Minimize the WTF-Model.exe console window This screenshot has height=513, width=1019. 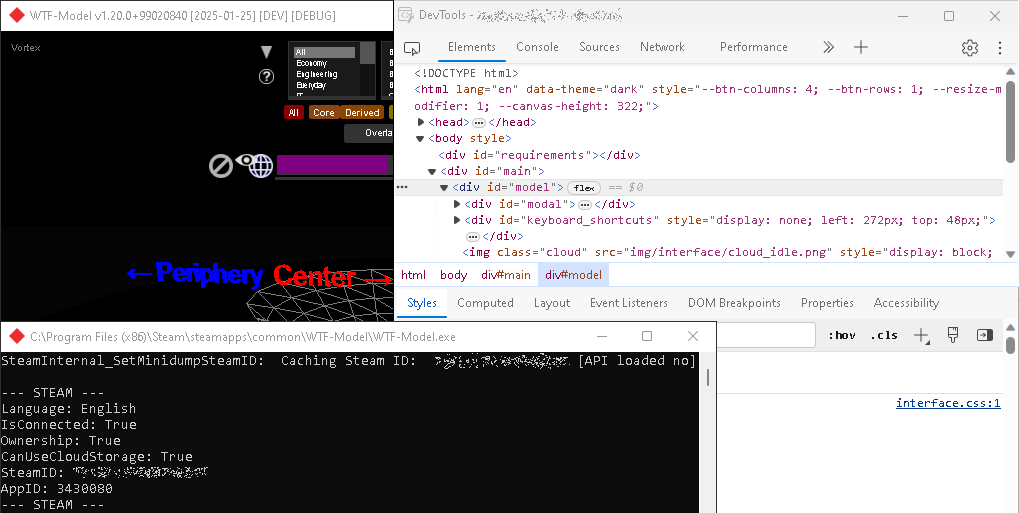[602, 336]
